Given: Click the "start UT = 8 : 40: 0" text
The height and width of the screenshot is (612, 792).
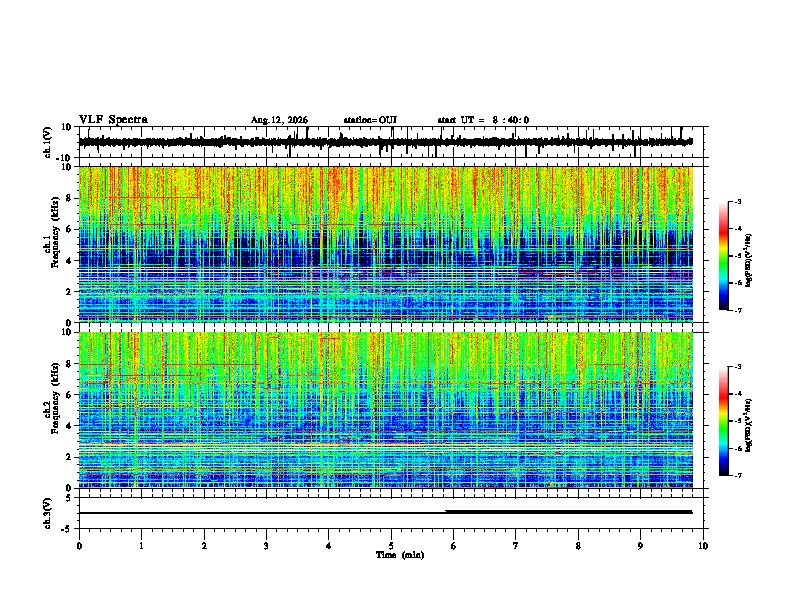Looking at the screenshot, I should [483, 120].
